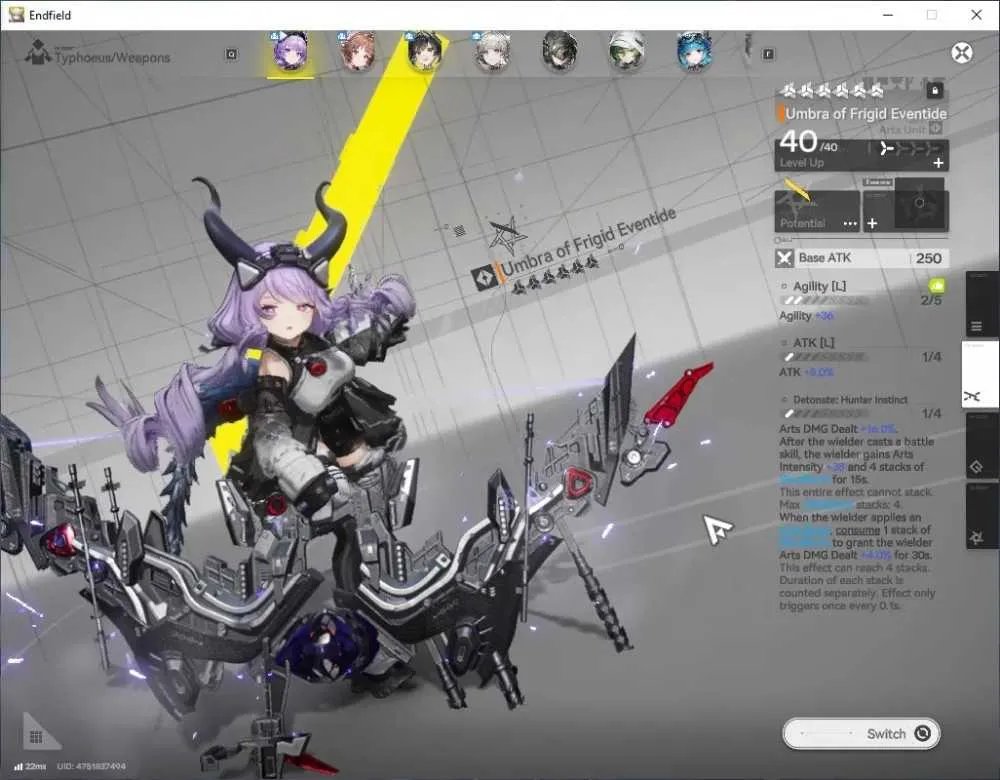Select the Agility [L] stat label
The width and height of the screenshot is (1000, 780).
coord(820,286)
